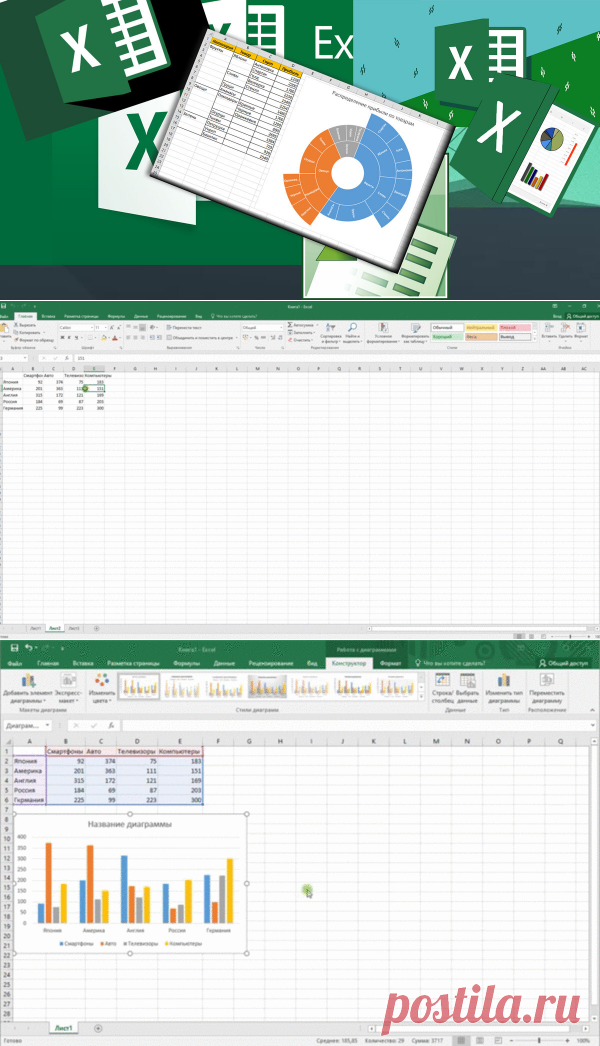Click chart title Название диаграммы
600x1046 pixels.
(129, 825)
